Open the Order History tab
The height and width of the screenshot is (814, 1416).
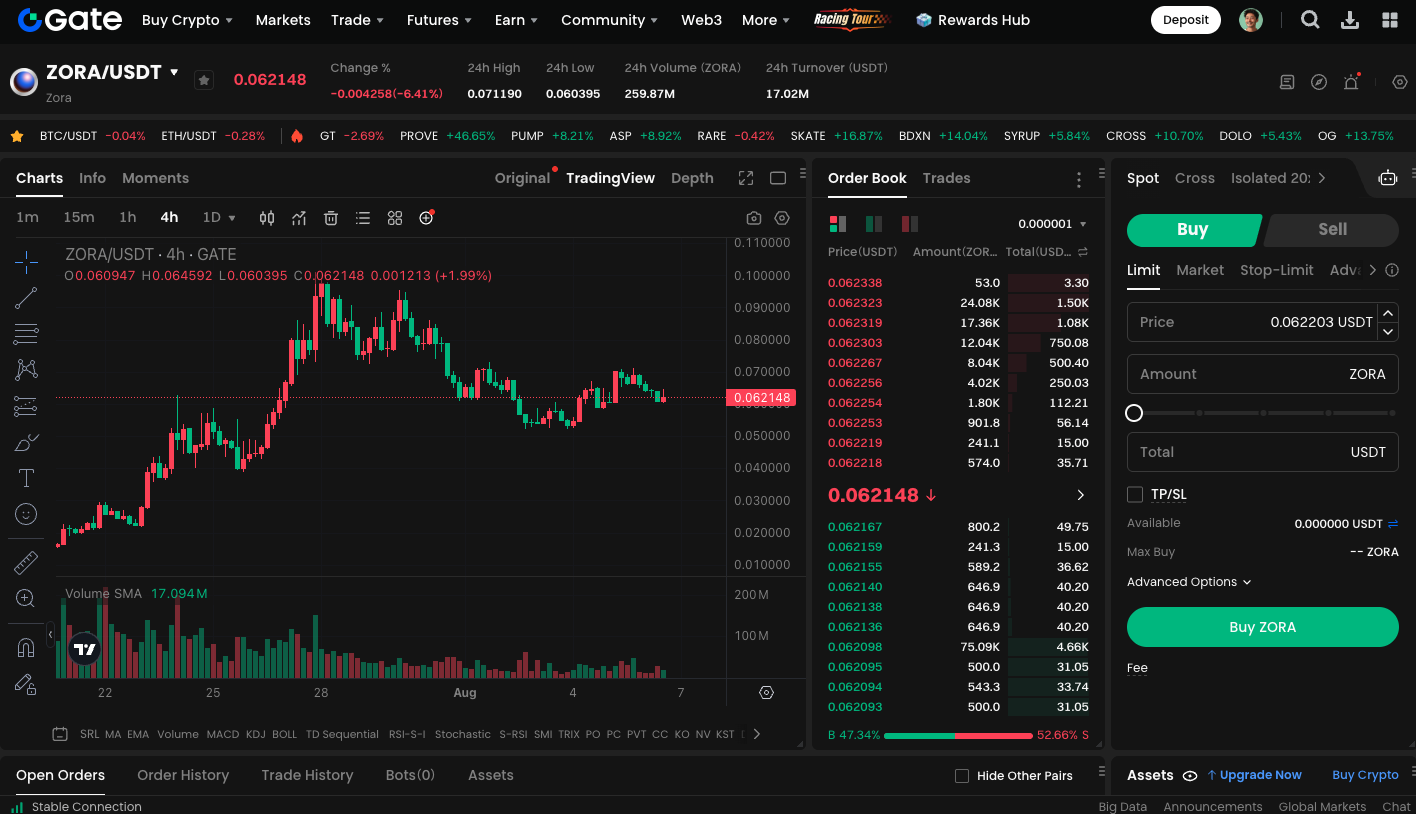click(183, 775)
